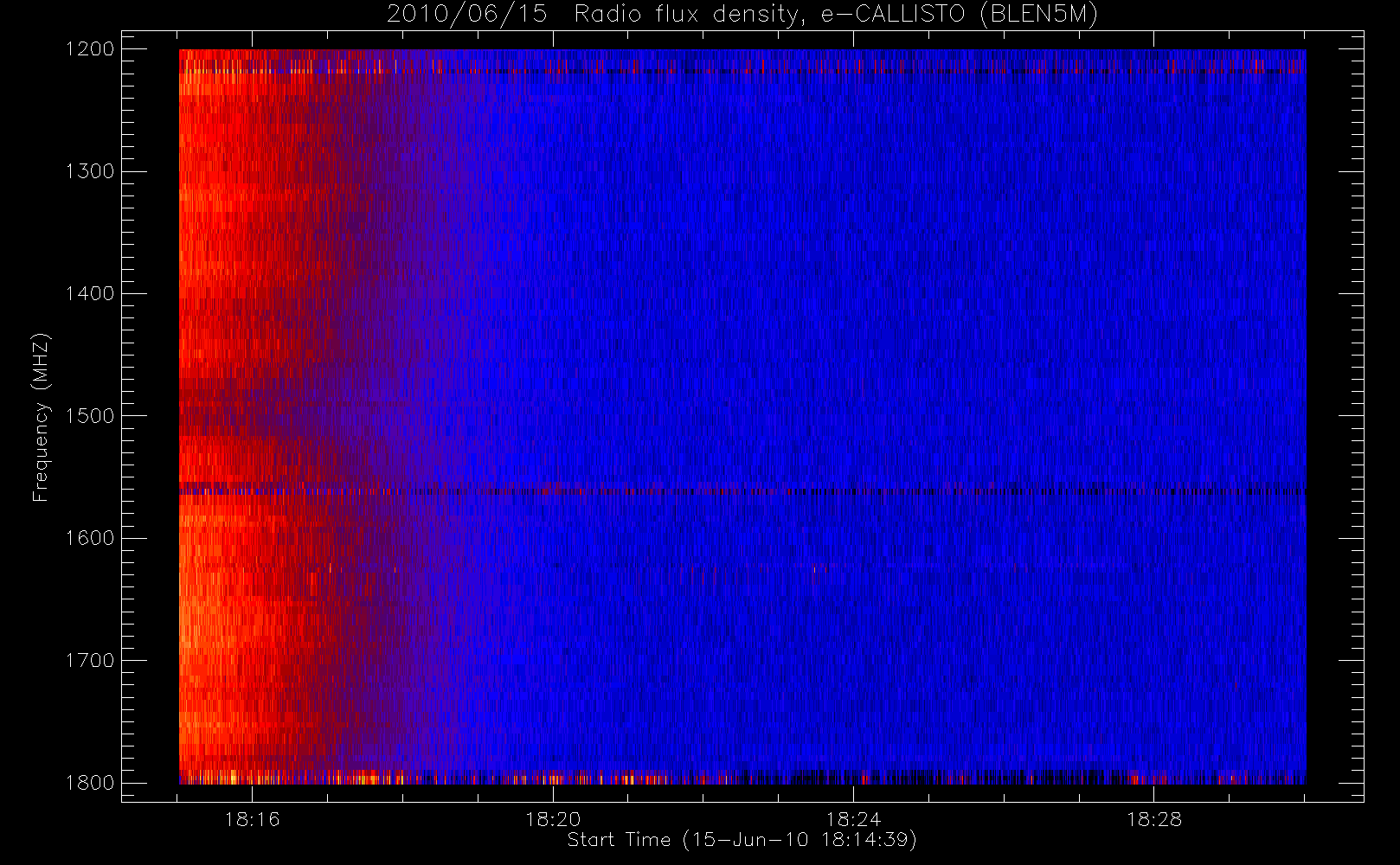
Task: Click the 1300 frequency tick label
Action: click(x=90, y=171)
